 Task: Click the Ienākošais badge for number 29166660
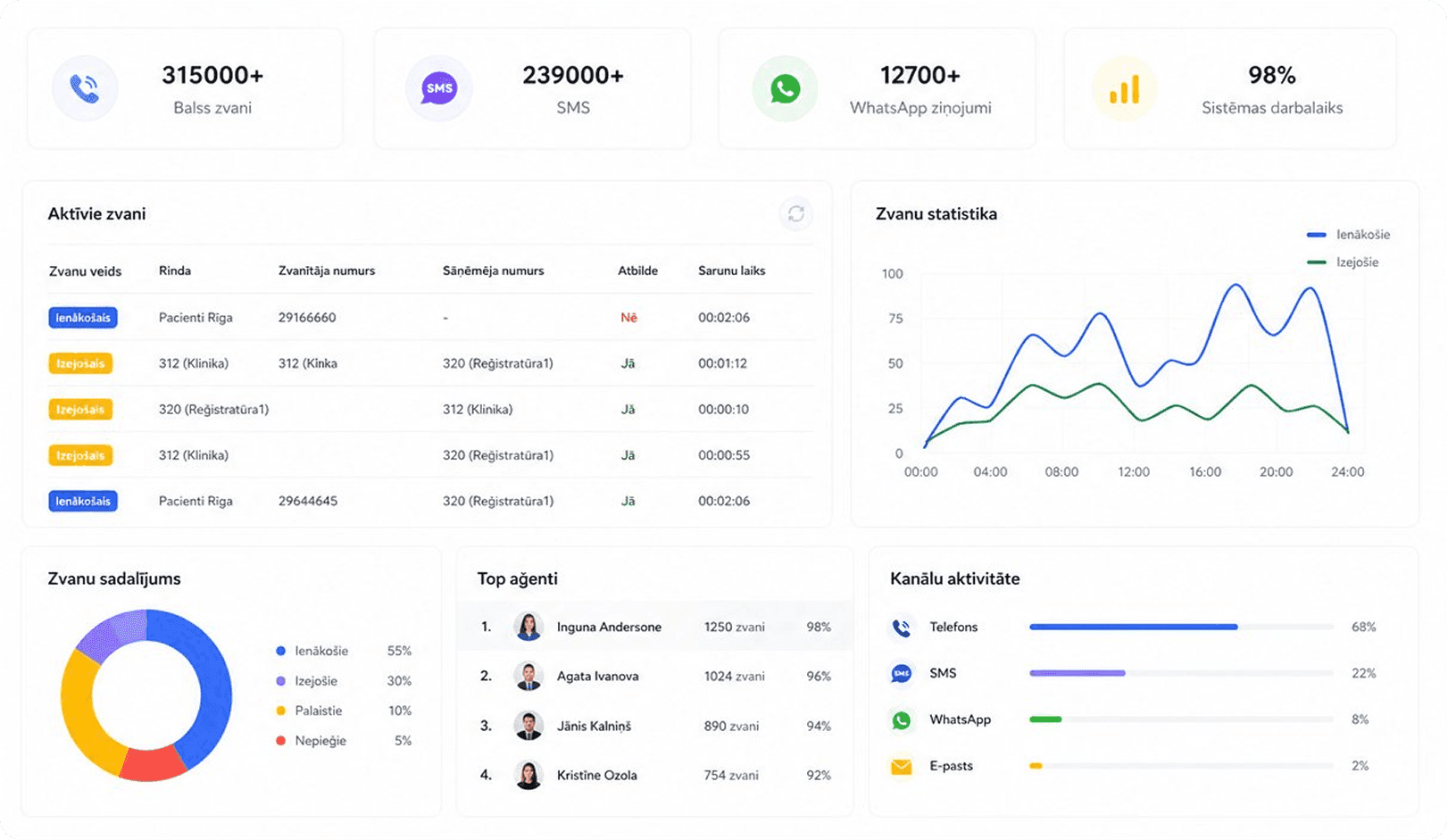tap(83, 318)
